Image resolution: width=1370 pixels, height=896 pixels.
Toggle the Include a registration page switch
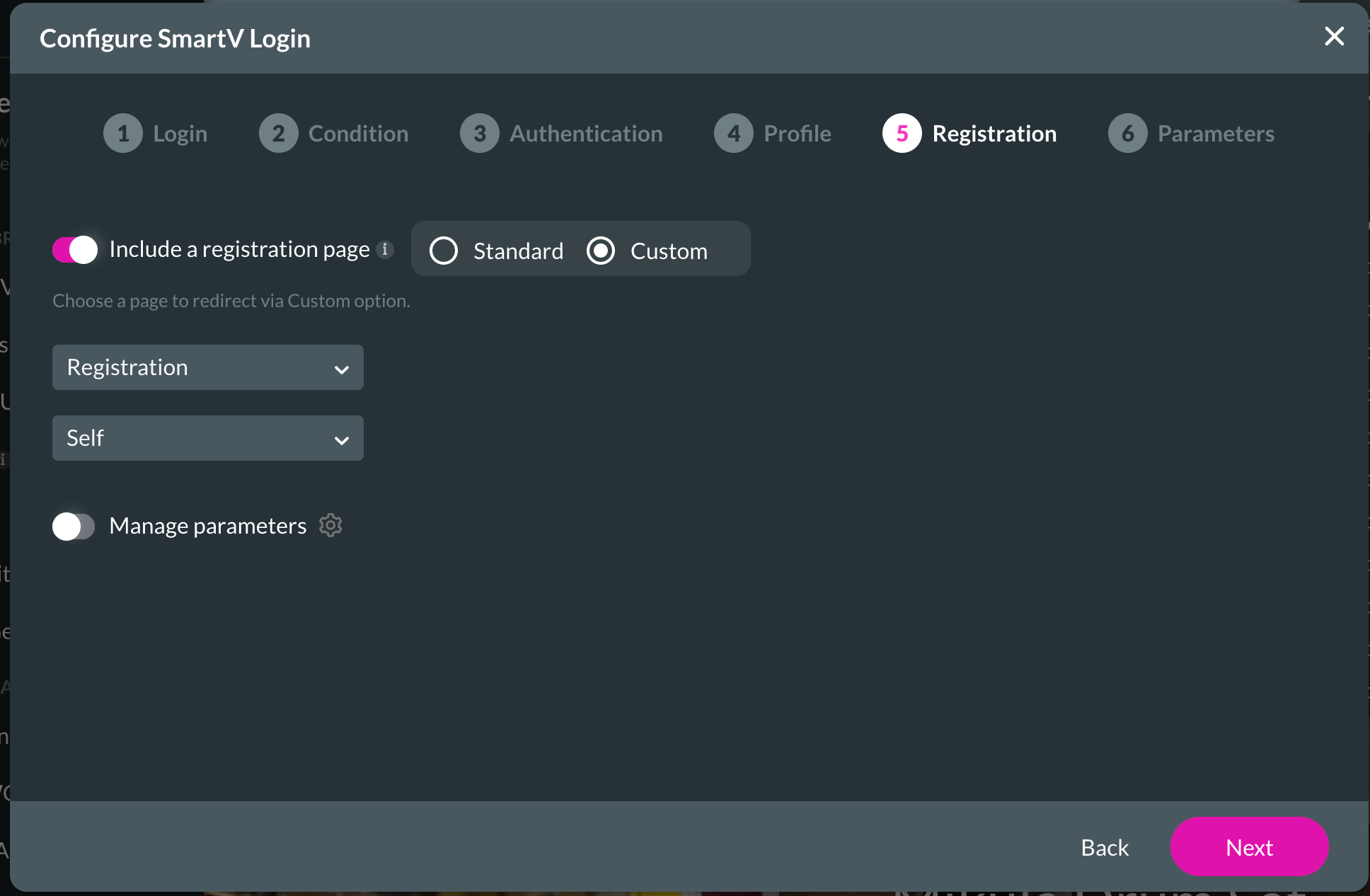[75, 249]
